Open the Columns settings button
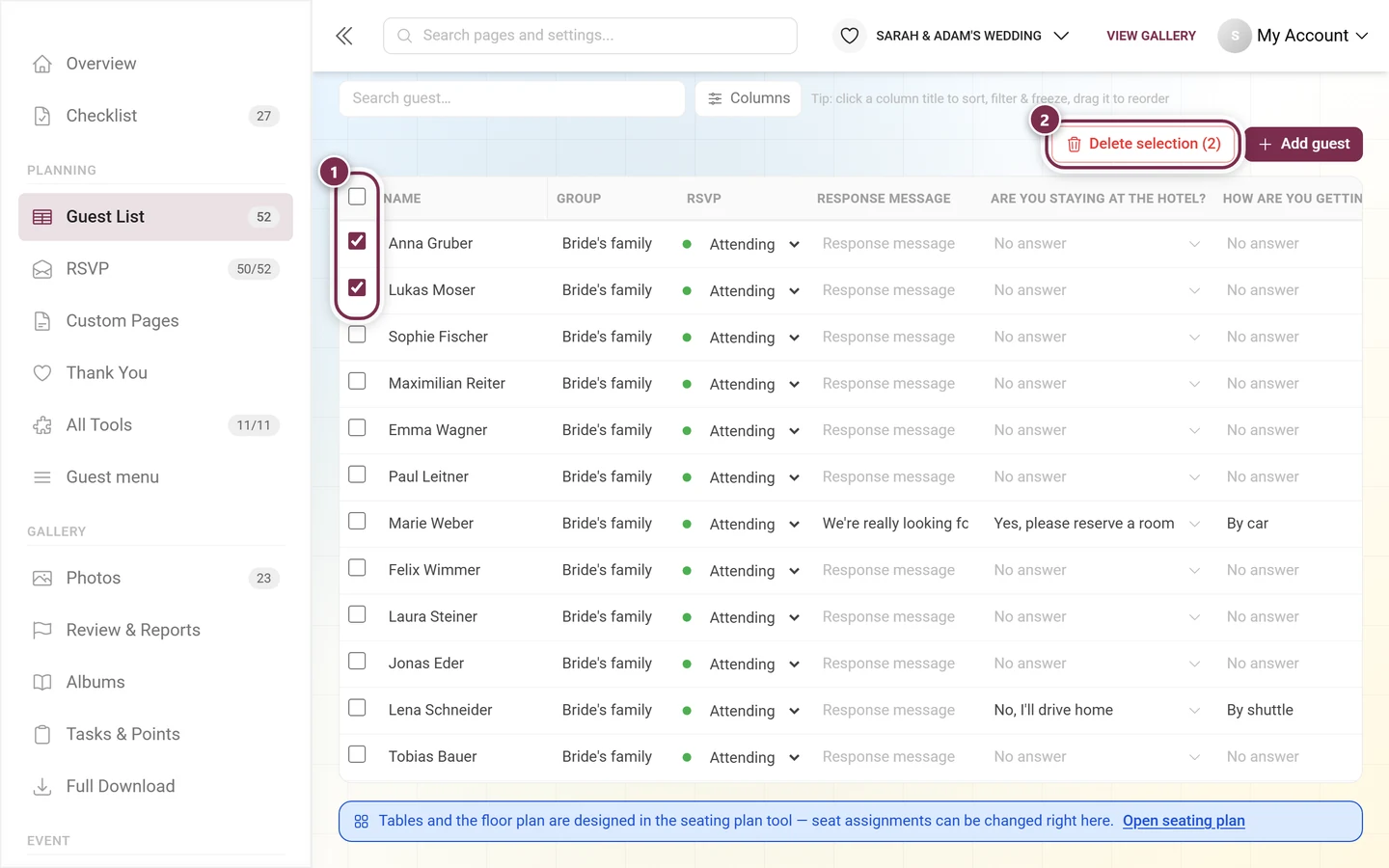 tap(749, 98)
